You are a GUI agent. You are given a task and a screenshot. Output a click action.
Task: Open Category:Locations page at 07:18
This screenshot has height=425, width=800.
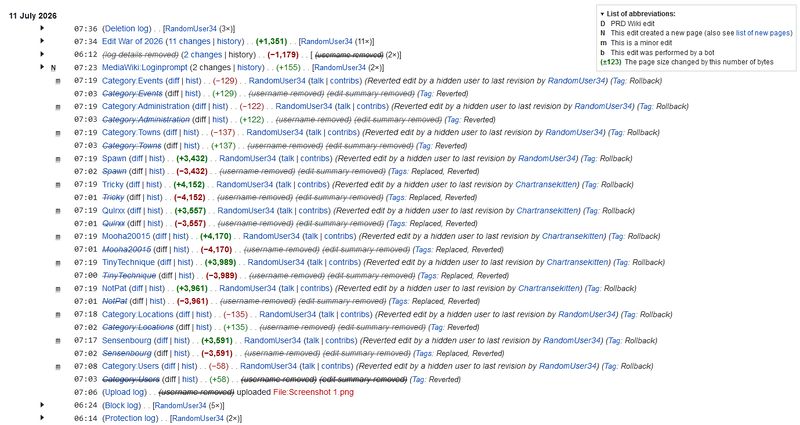point(138,314)
